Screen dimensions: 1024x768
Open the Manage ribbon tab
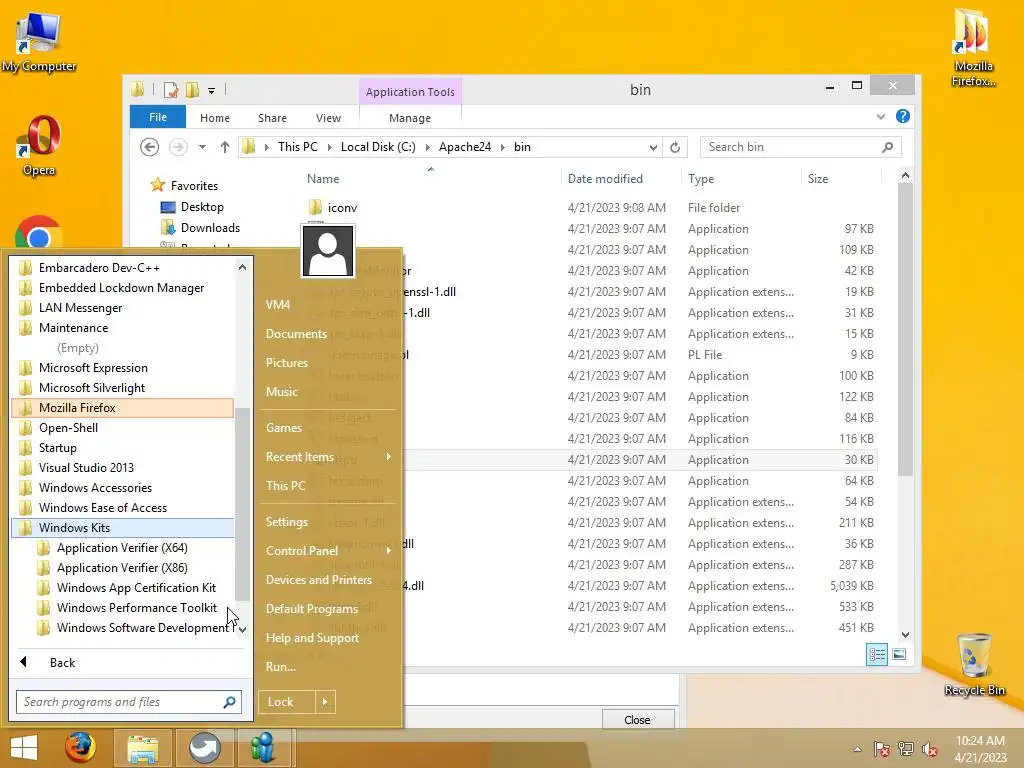pos(409,118)
